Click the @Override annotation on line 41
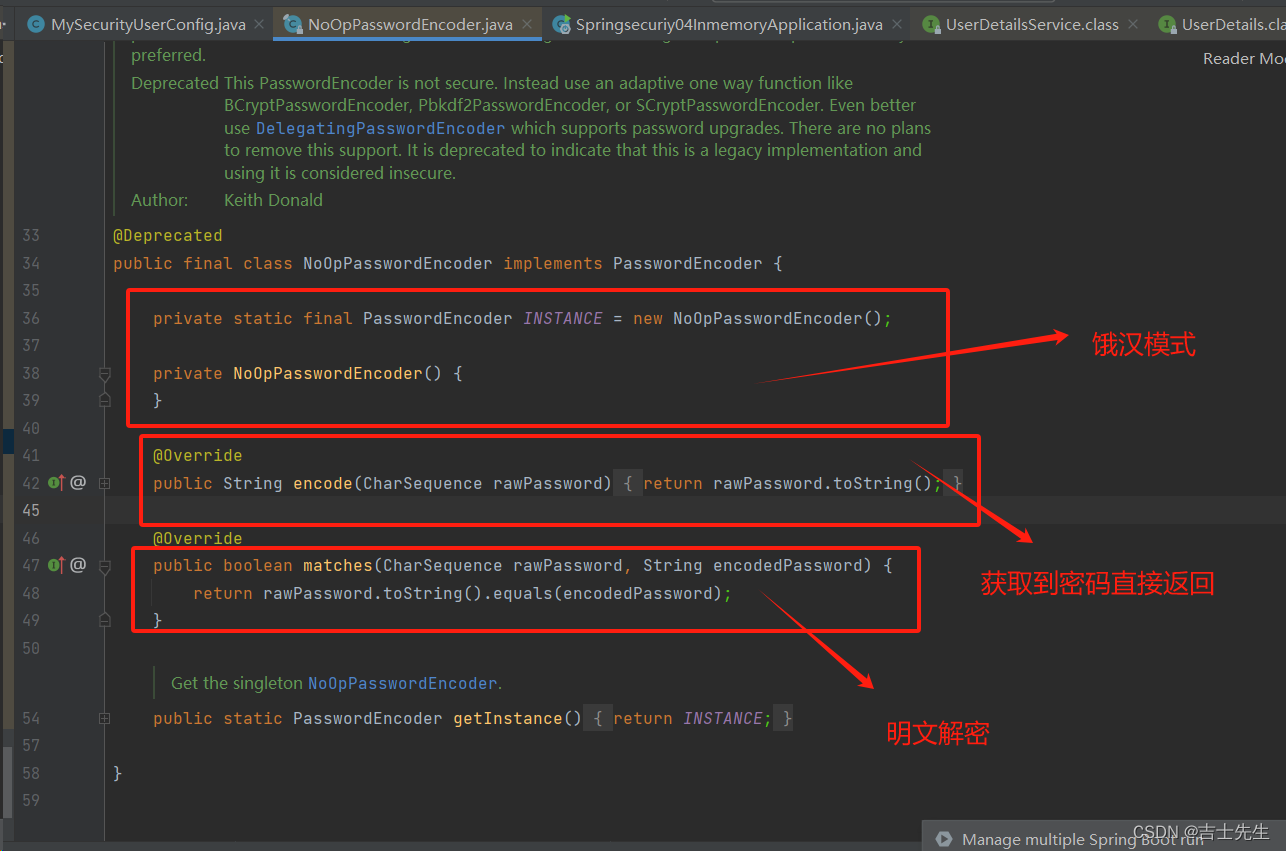Viewport: 1286px width, 851px height. (198, 456)
